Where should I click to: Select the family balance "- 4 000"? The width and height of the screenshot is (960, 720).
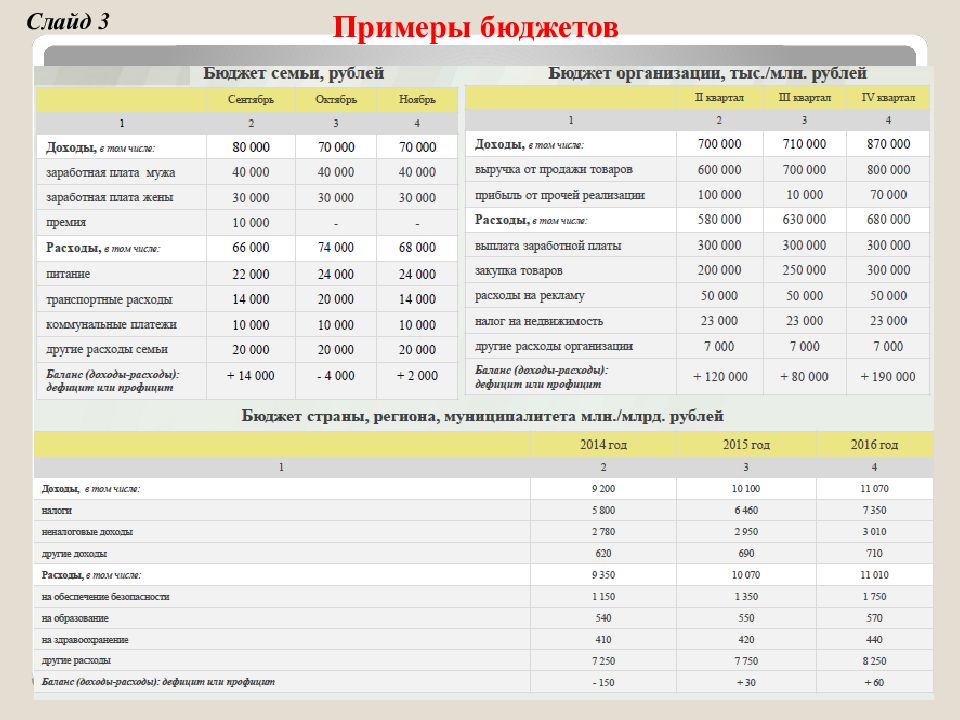click(x=336, y=375)
